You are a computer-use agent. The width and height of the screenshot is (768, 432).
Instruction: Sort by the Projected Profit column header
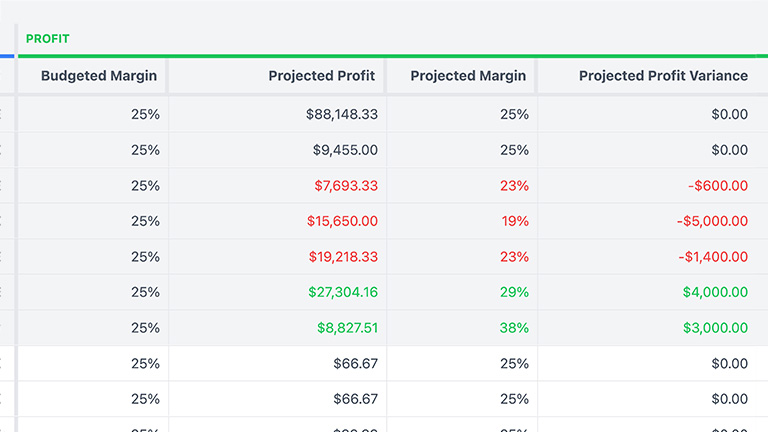pos(321,76)
